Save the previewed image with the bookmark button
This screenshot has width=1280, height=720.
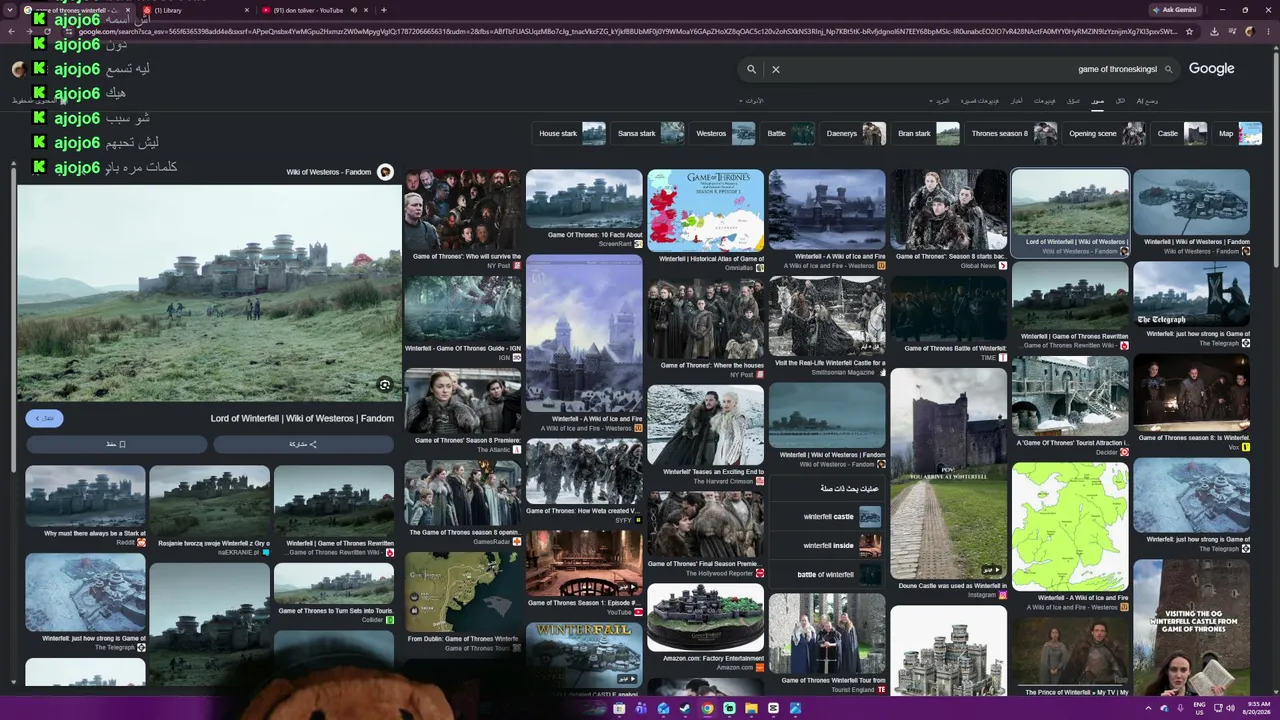pos(116,444)
